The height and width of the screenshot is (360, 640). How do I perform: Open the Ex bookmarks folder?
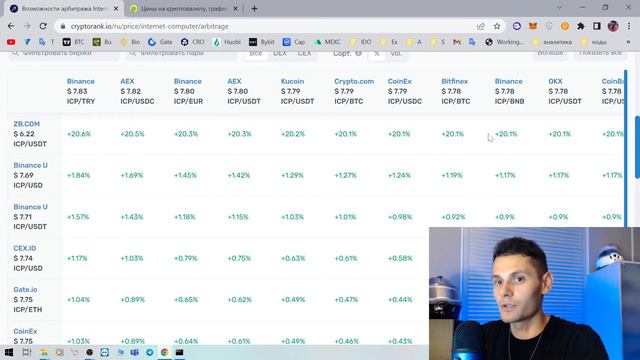[389, 42]
